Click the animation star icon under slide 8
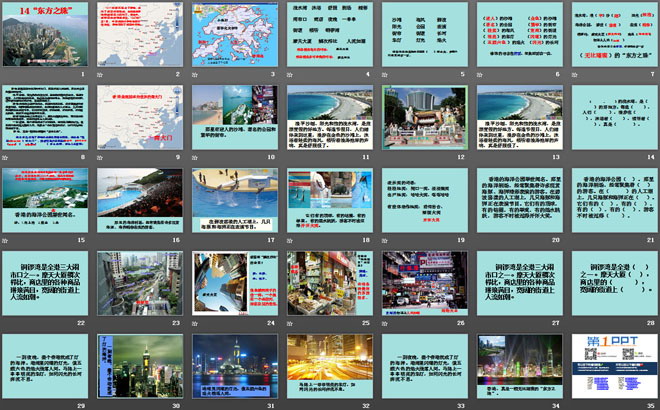 pos(7,157)
